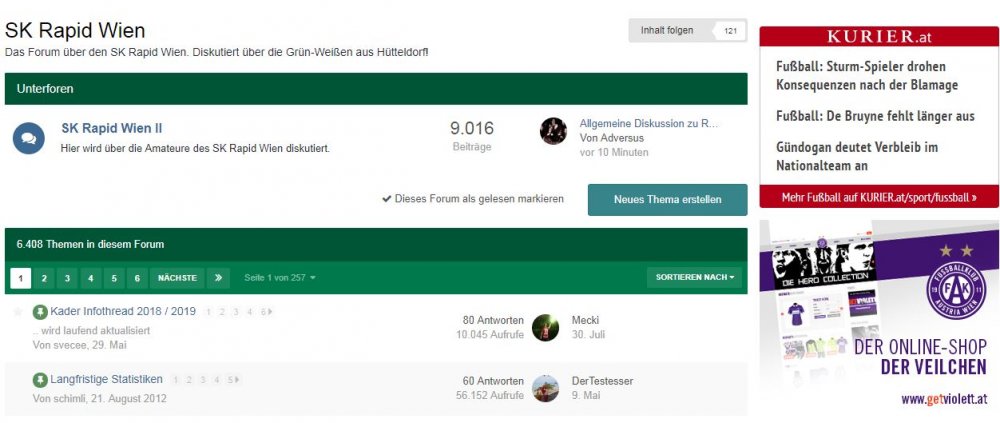Image resolution: width=1000 pixels, height=423 pixels.
Task: Click 9.016 Beiträge count
Action: [x=472, y=135]
